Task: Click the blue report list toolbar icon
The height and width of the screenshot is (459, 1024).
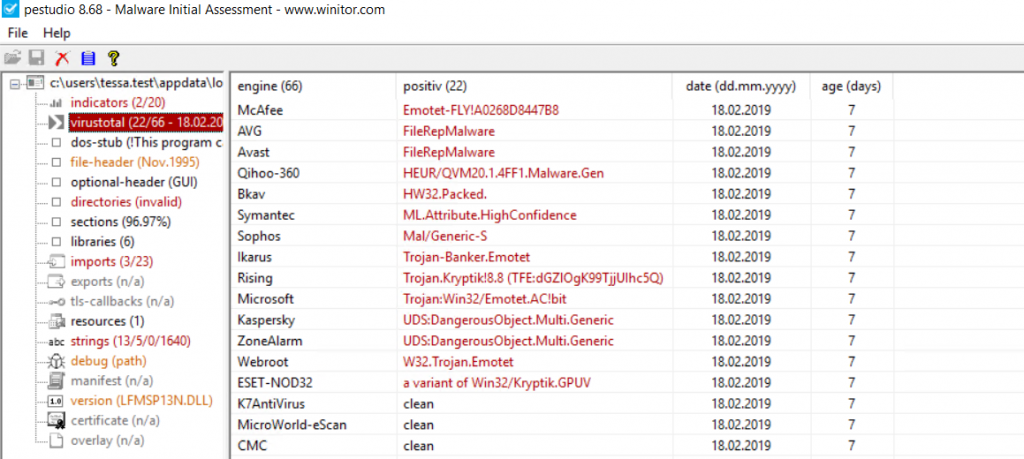Action: [x=88, y=58]
